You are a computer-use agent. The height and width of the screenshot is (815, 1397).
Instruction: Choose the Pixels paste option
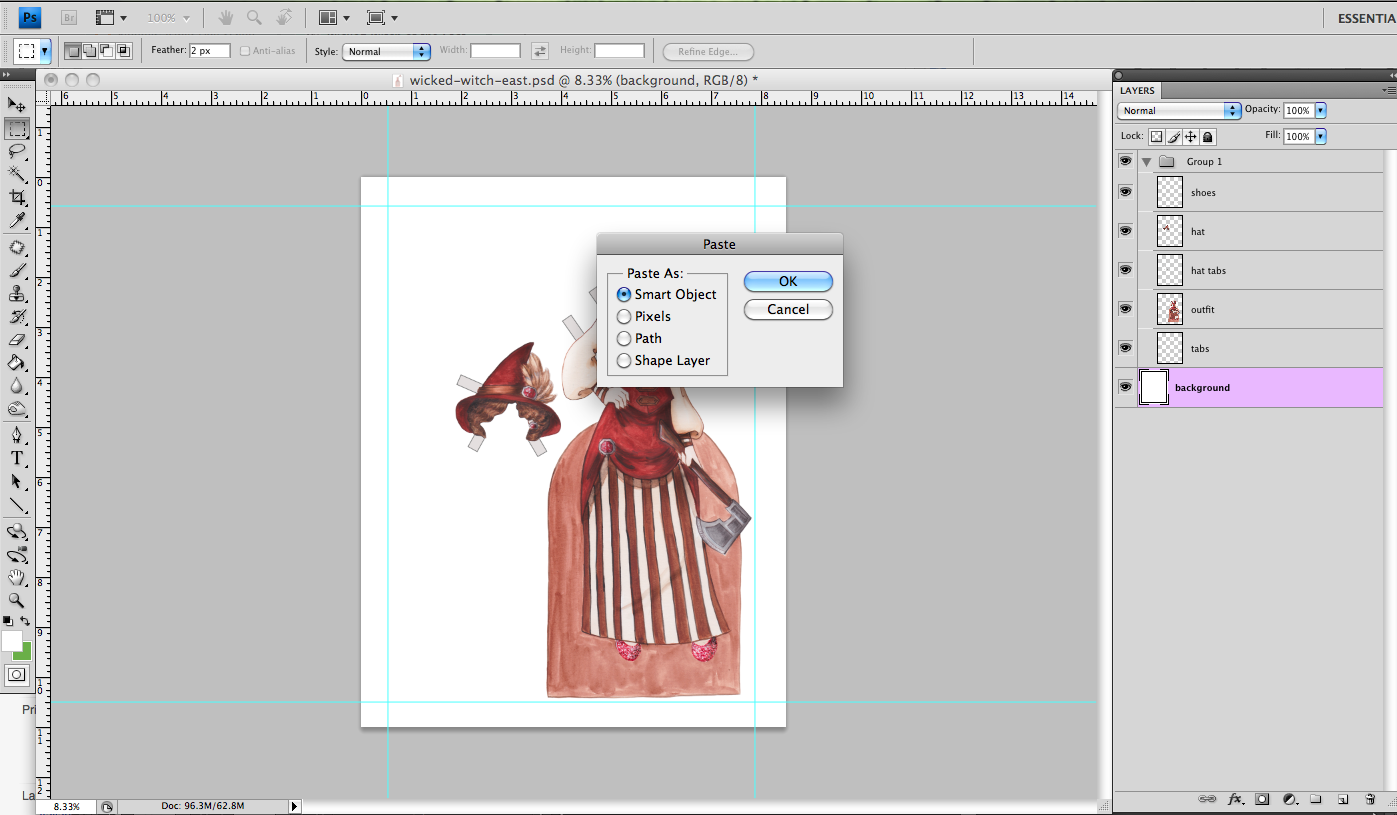click(643, 316)
